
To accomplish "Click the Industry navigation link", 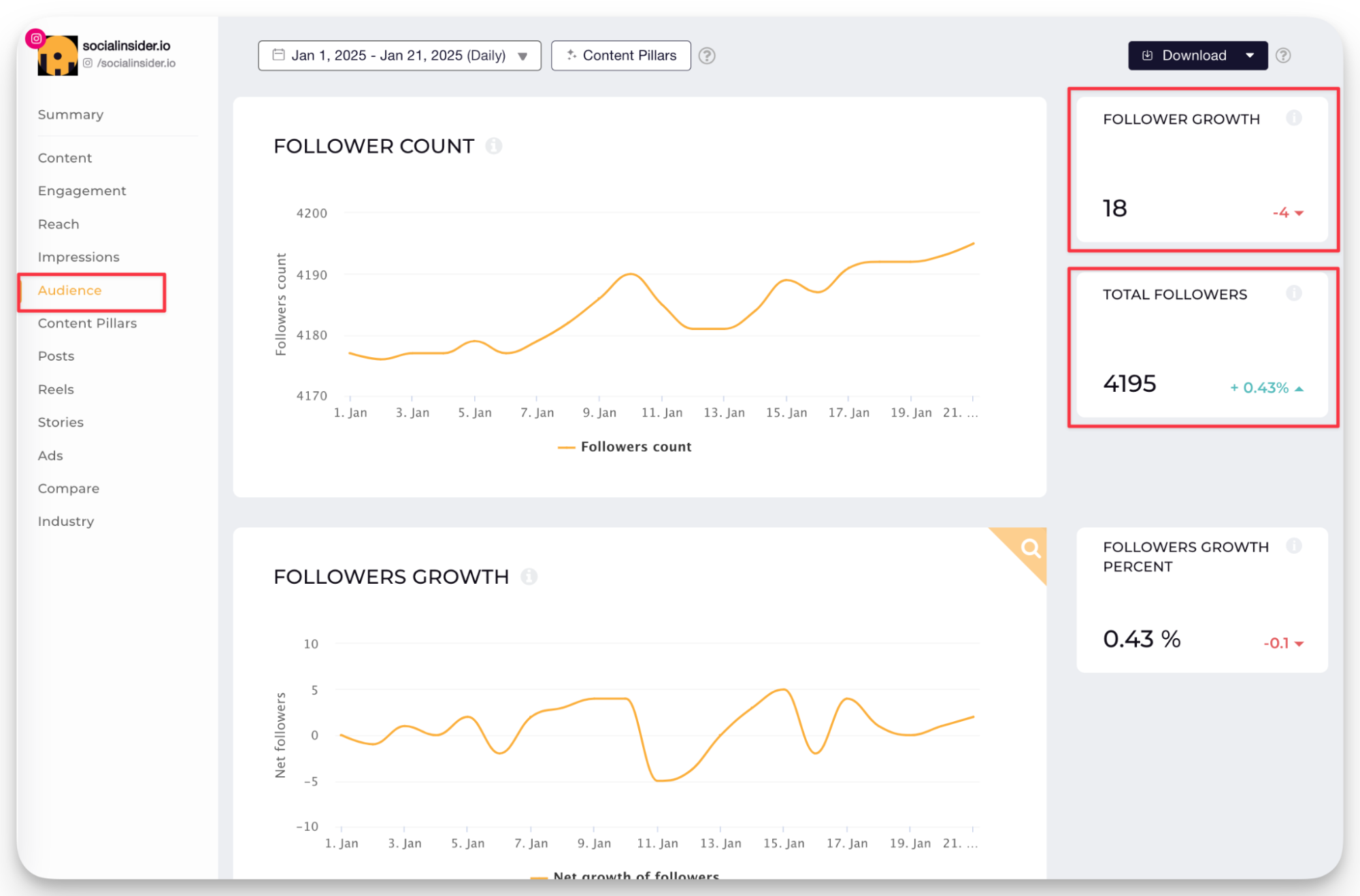I will pyautogui.click(x=65, y=521).
